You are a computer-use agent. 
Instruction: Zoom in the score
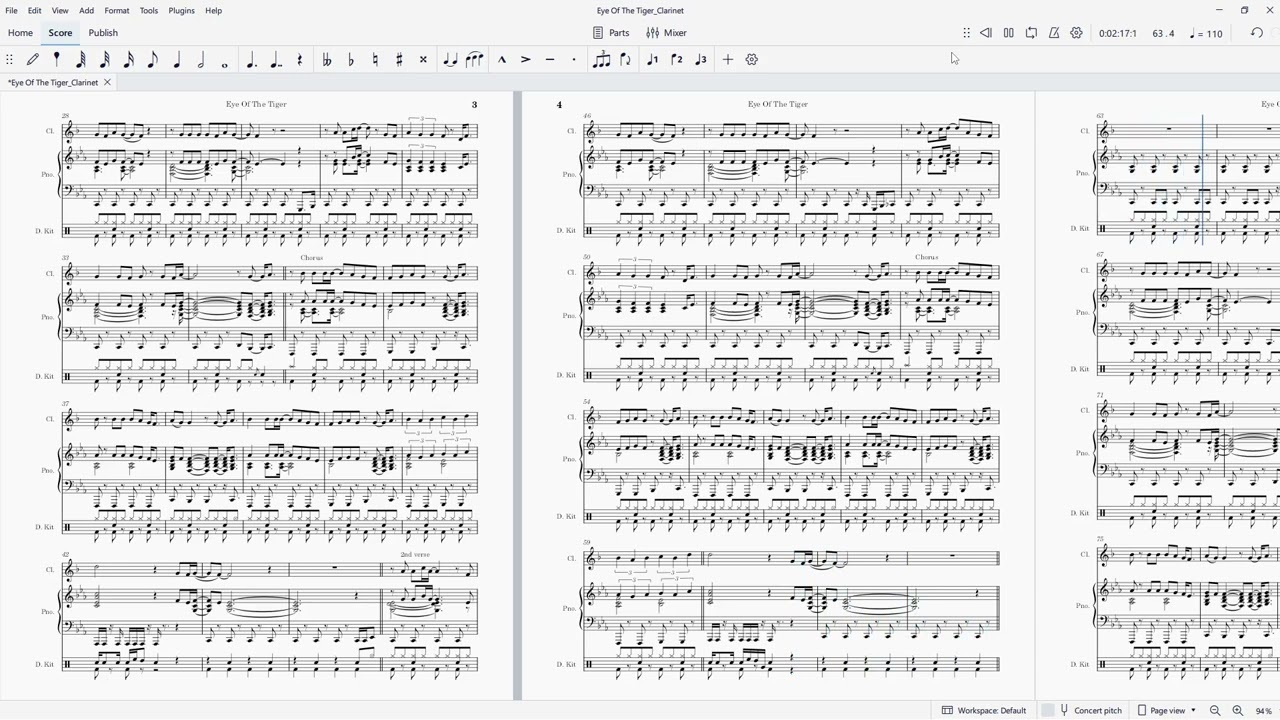click(1237, 711)
